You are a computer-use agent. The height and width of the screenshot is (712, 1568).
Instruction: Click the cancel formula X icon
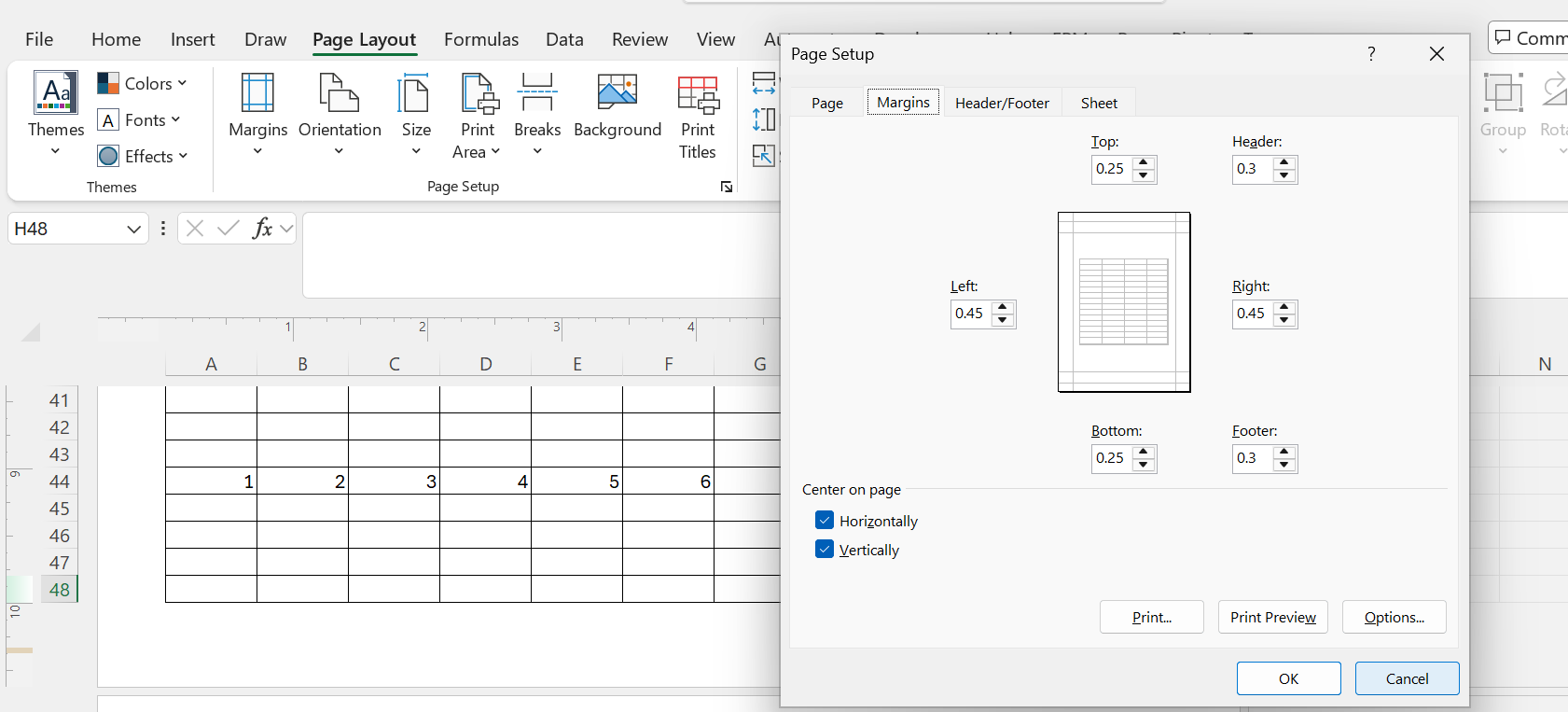[194, 229]
